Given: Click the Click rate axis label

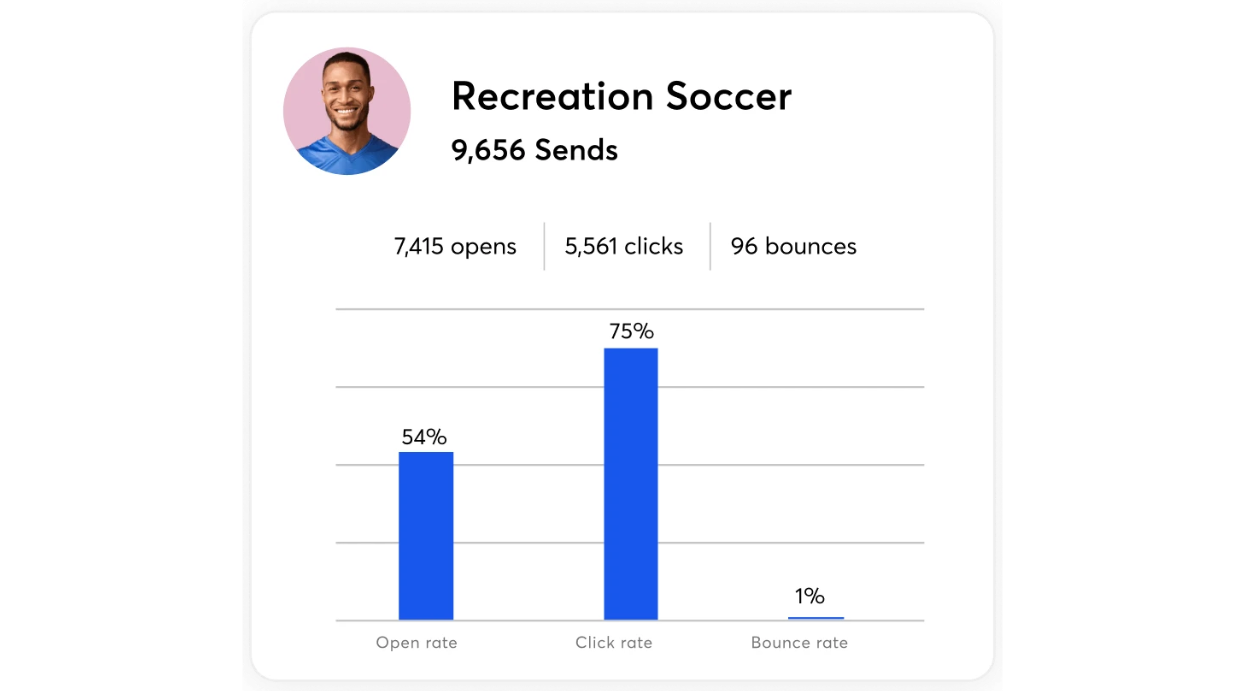Looking at the screenshot, I should coord(613,643).
